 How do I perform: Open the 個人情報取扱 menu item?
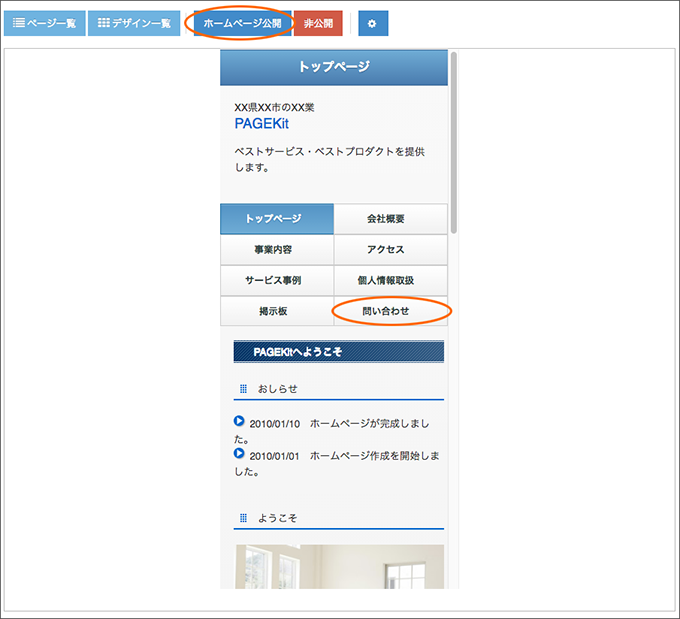tap(390, 281)
